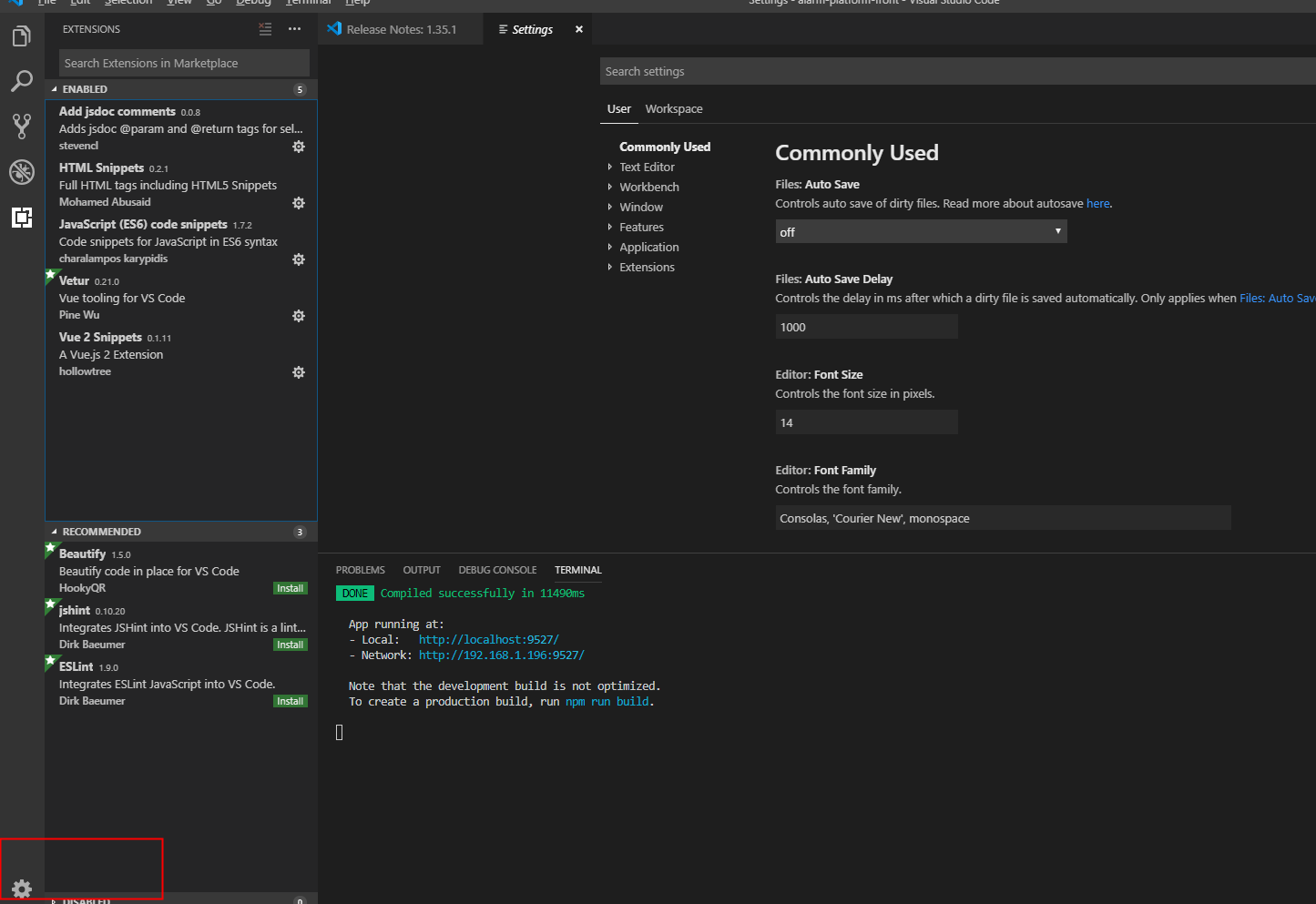Viewport: 1316px width, 904px height.
Task: Focus the Search Extensions in Marketplace field
Action: (x=184, y=63)
